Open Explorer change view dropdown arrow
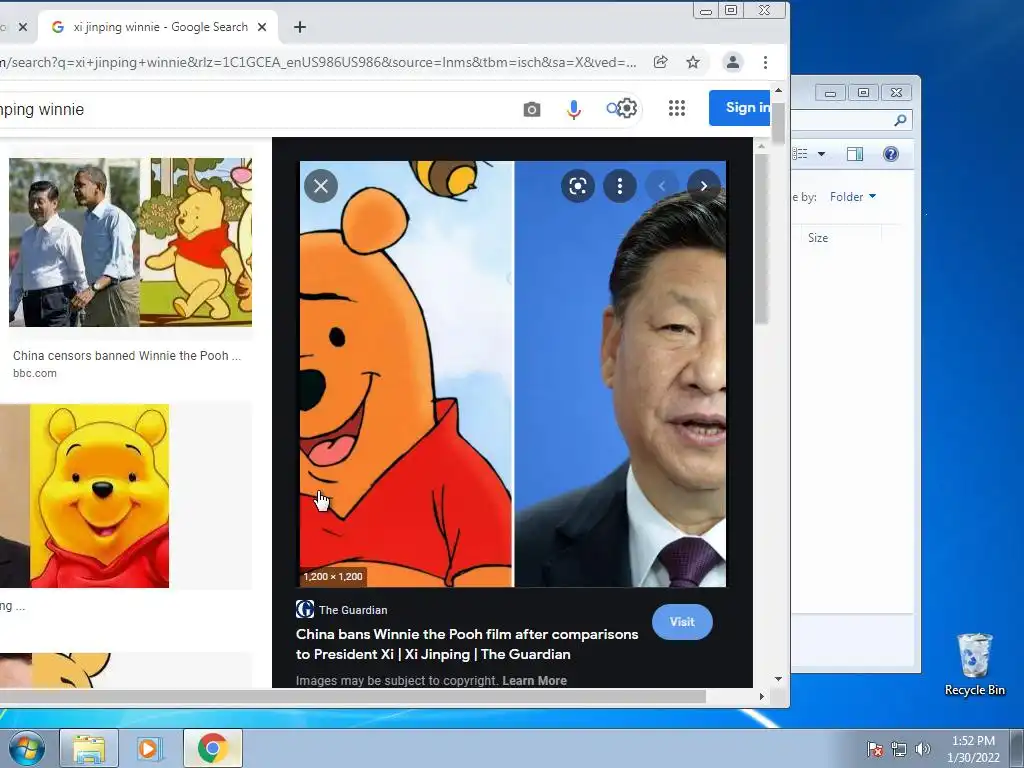Image resolution: width=1024 pixels, height=768 pixels. [822, 154]
